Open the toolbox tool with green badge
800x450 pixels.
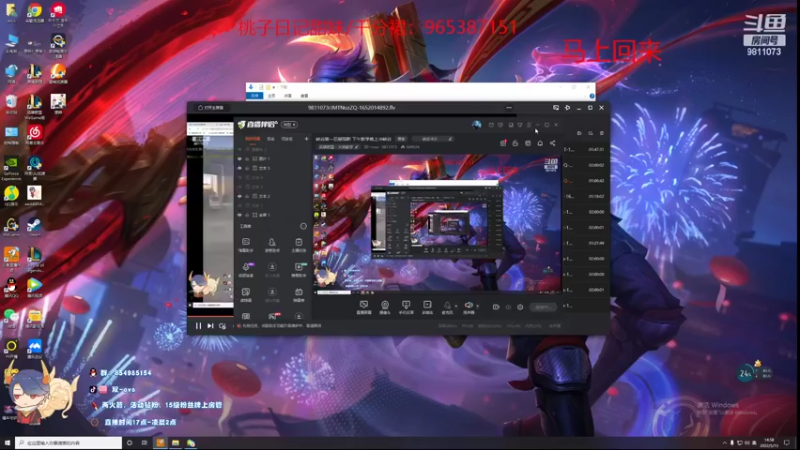coord(299,269)
